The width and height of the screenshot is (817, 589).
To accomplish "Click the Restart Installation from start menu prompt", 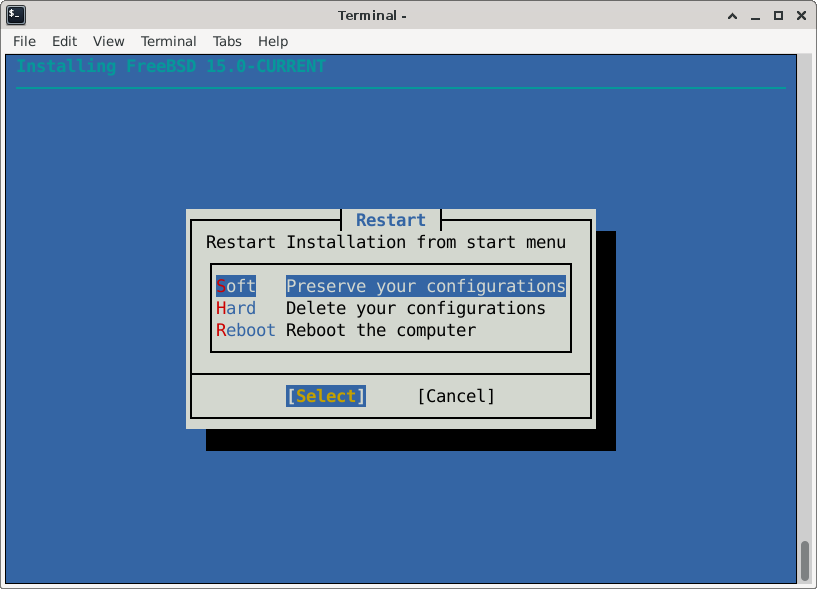I will click(385, 242).
